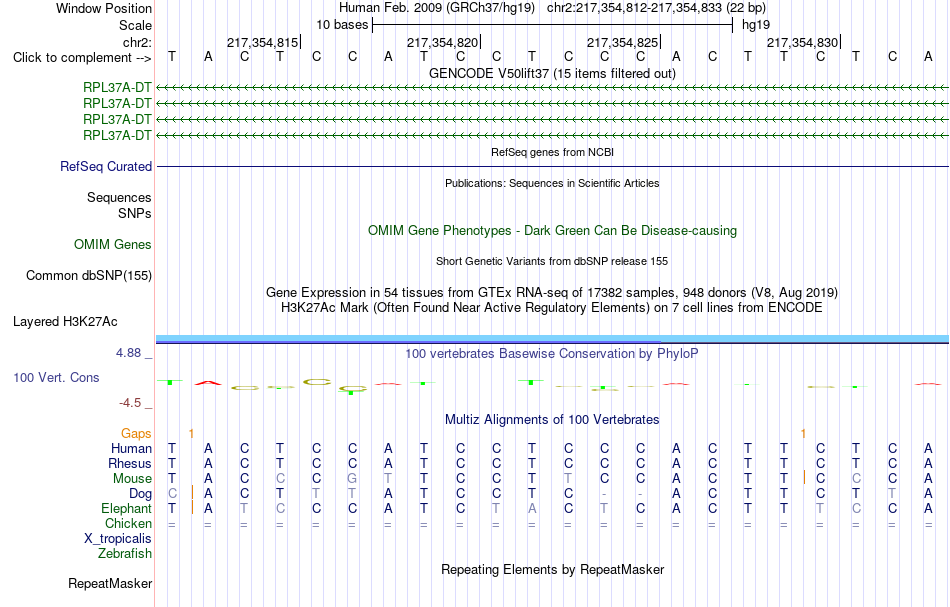This screenshot has height=607, width=950.
Task: Click the RepeatMasker track label
Action: pyautogui.click(x=110, y=583)
